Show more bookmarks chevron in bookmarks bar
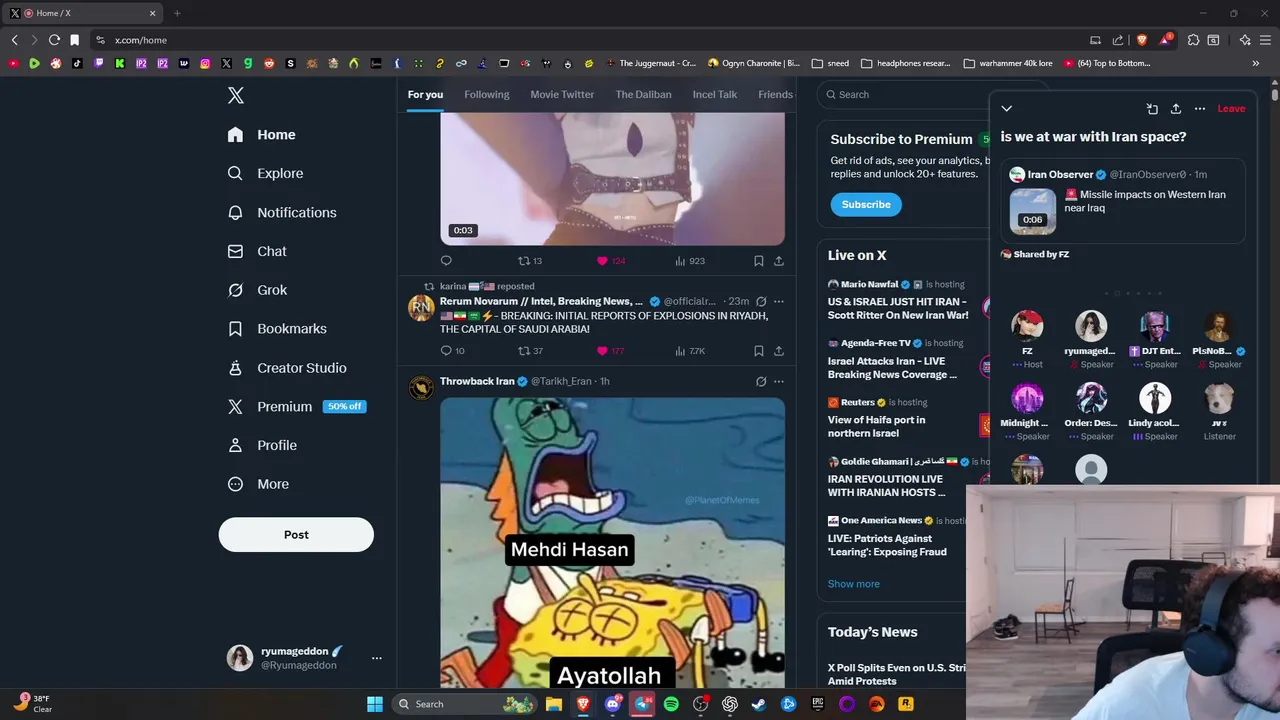Viewport: 1280px width, 720px height. (1256, 63)
